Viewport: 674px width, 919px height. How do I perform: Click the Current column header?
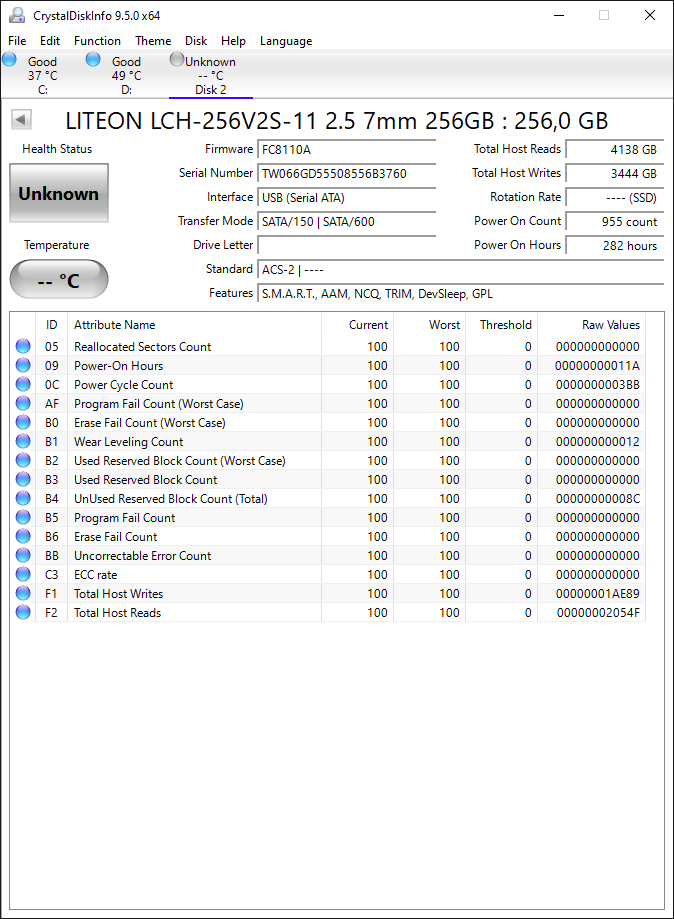(x=357, y=325)
